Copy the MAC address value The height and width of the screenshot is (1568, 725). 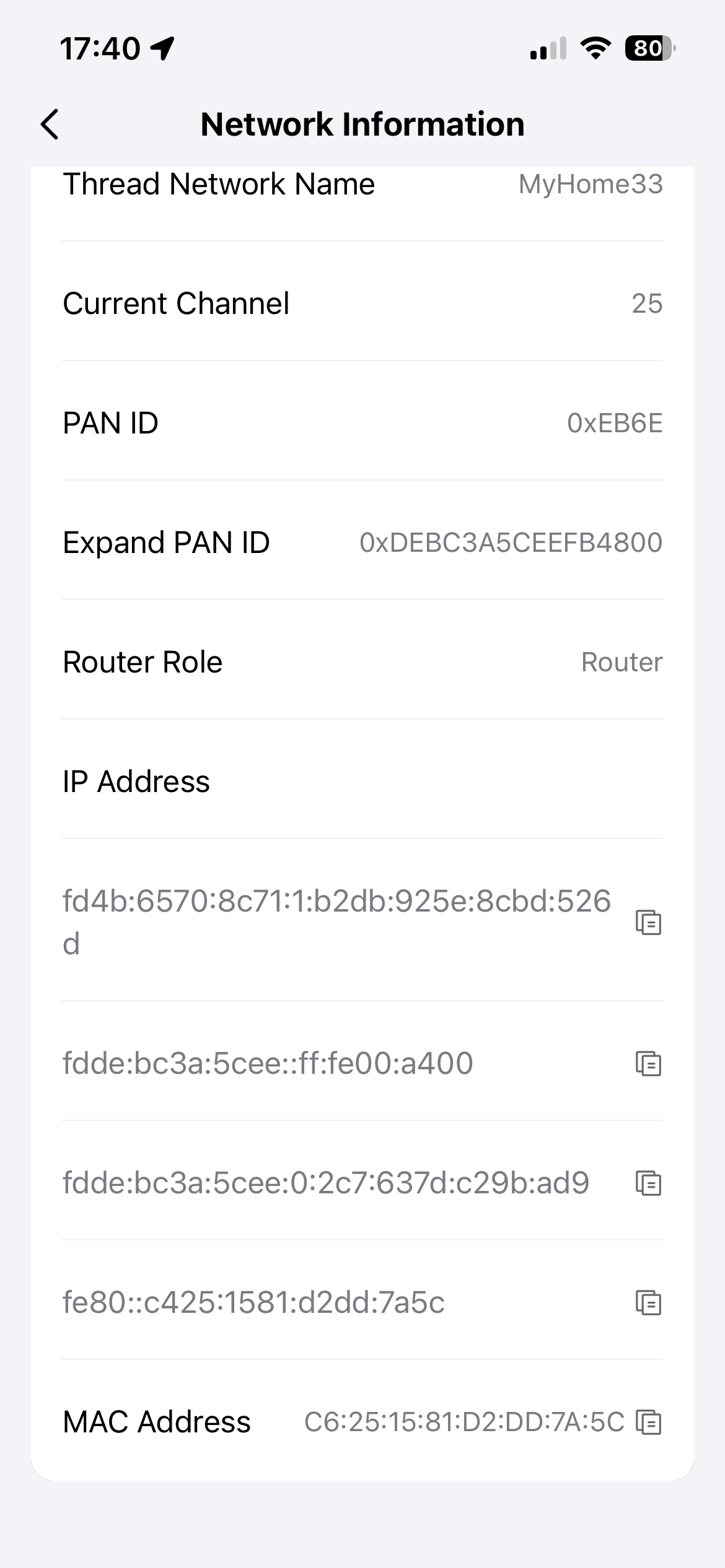[648, 1422]
